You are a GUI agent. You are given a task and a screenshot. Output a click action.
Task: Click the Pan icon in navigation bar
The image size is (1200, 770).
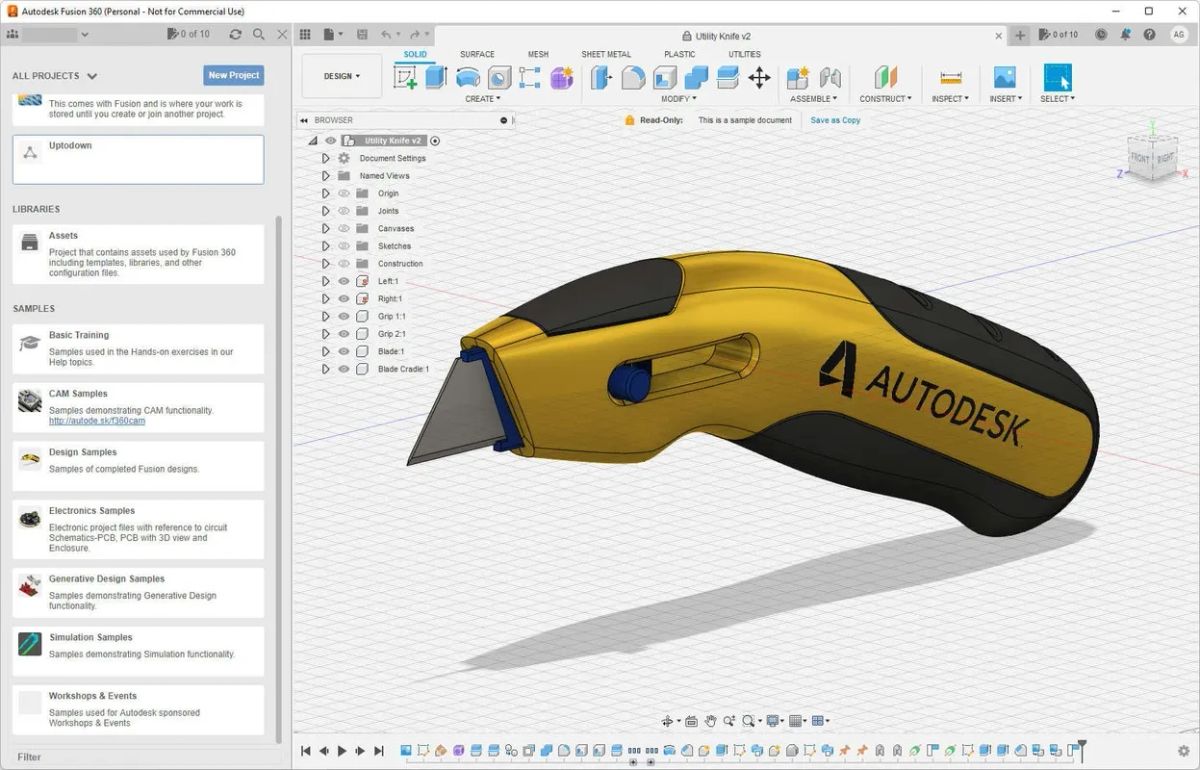(x=710, y=720)
